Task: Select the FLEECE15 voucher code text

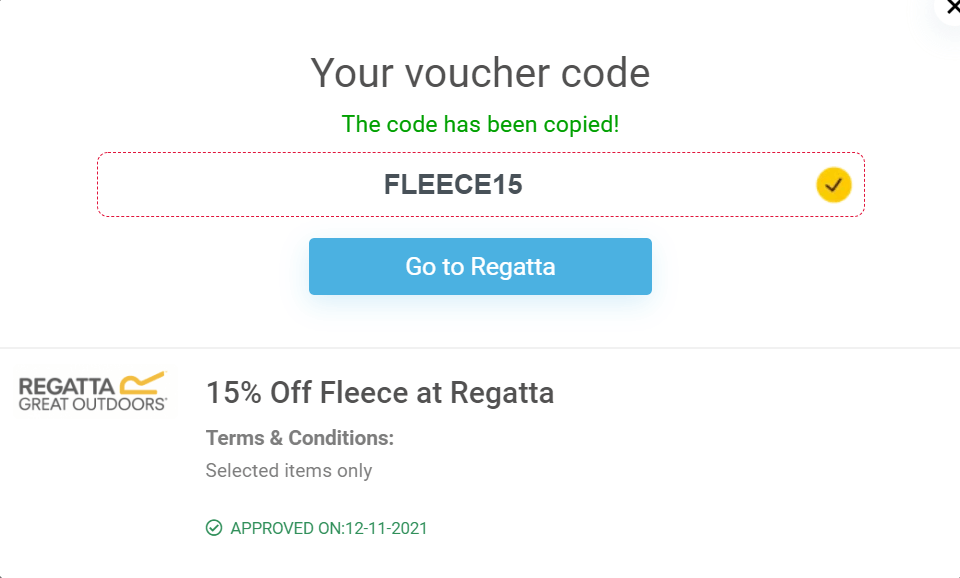Action: coord(453,184)
